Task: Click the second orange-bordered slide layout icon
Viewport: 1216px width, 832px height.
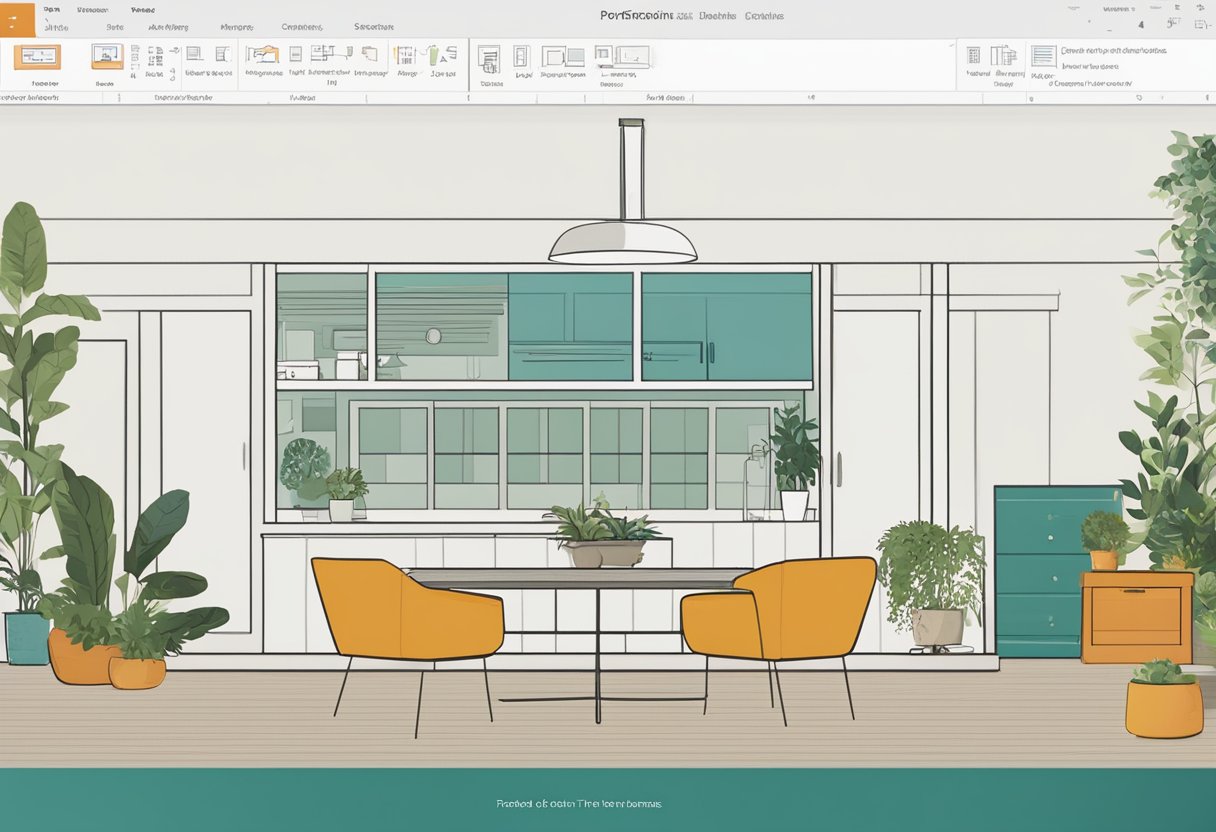Action: tap(107, 56)
